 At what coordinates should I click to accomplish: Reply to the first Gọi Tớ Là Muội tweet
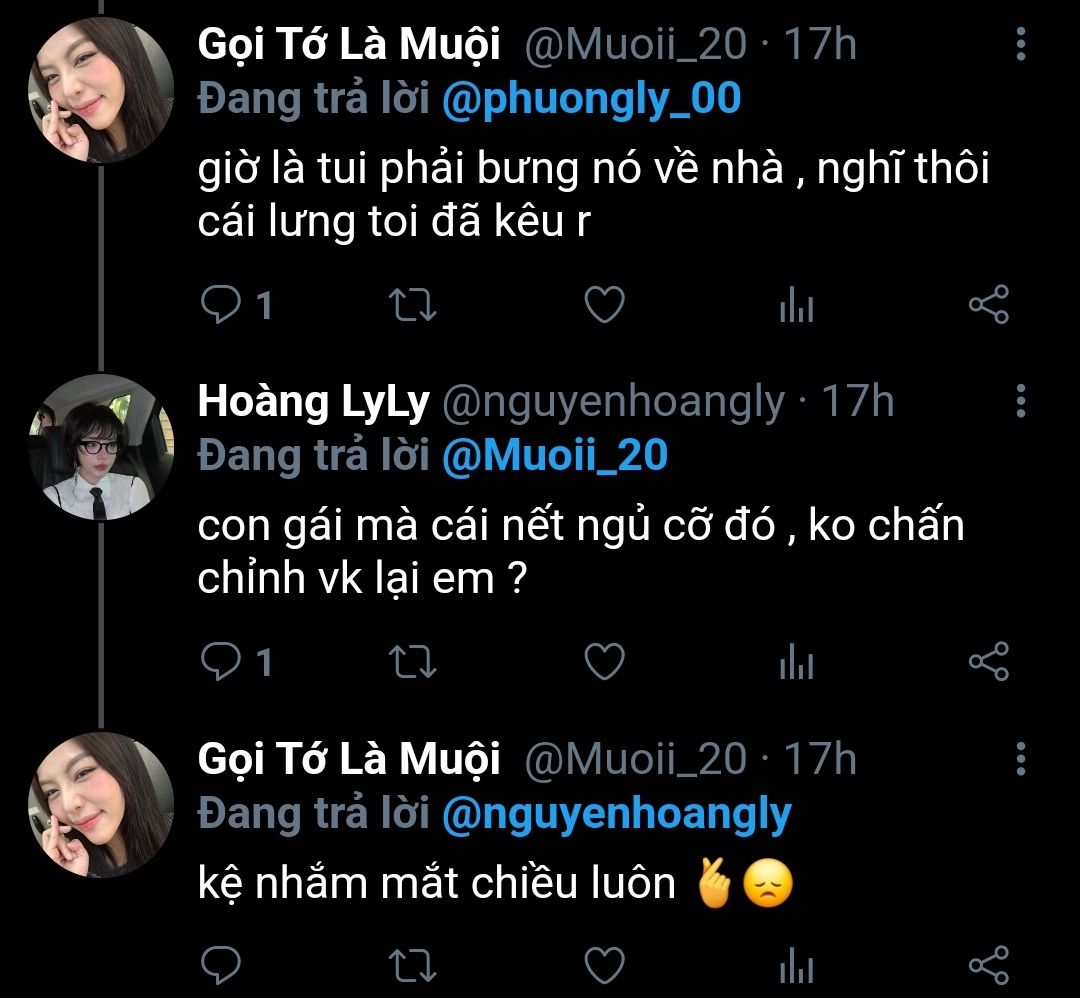click(220, 306)
